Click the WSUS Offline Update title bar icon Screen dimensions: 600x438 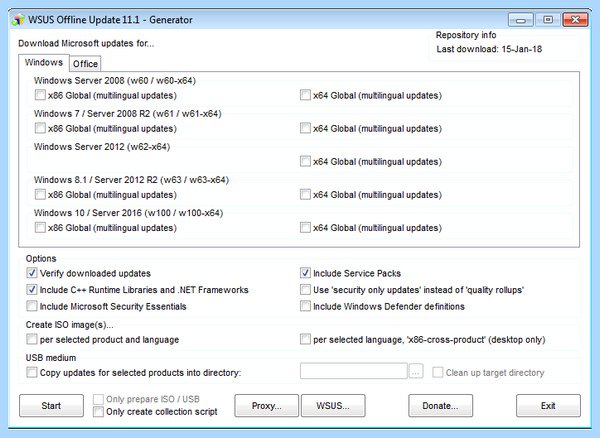point(18,20)
